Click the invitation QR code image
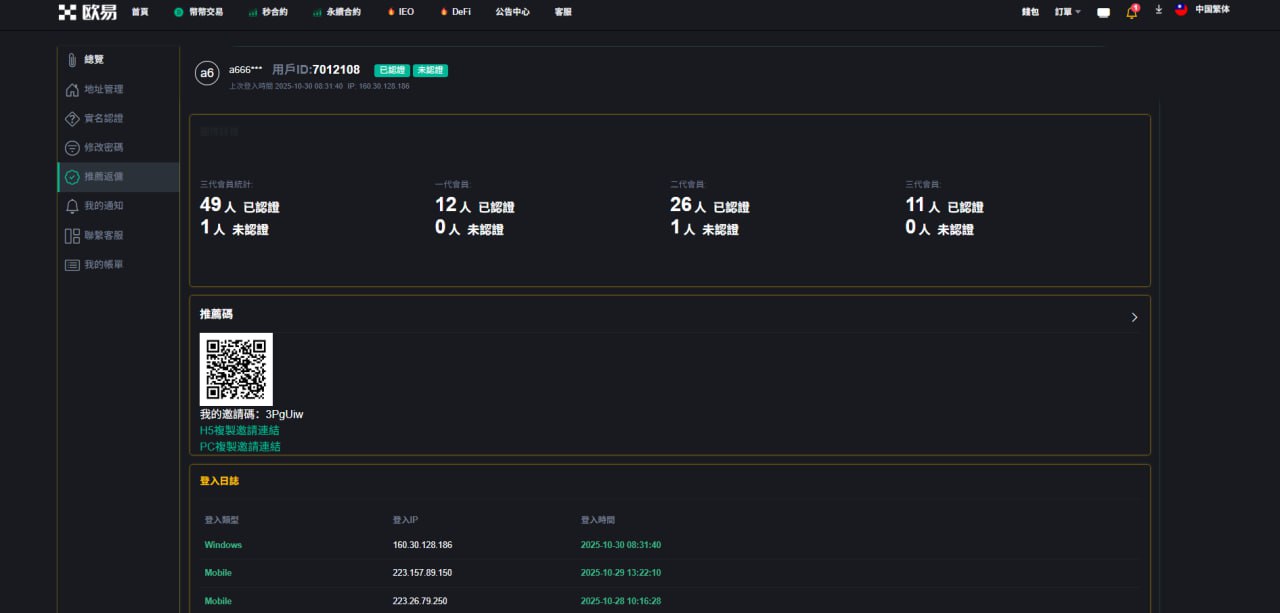Viewport: 1280px width, 613px height. pos(236,369)
